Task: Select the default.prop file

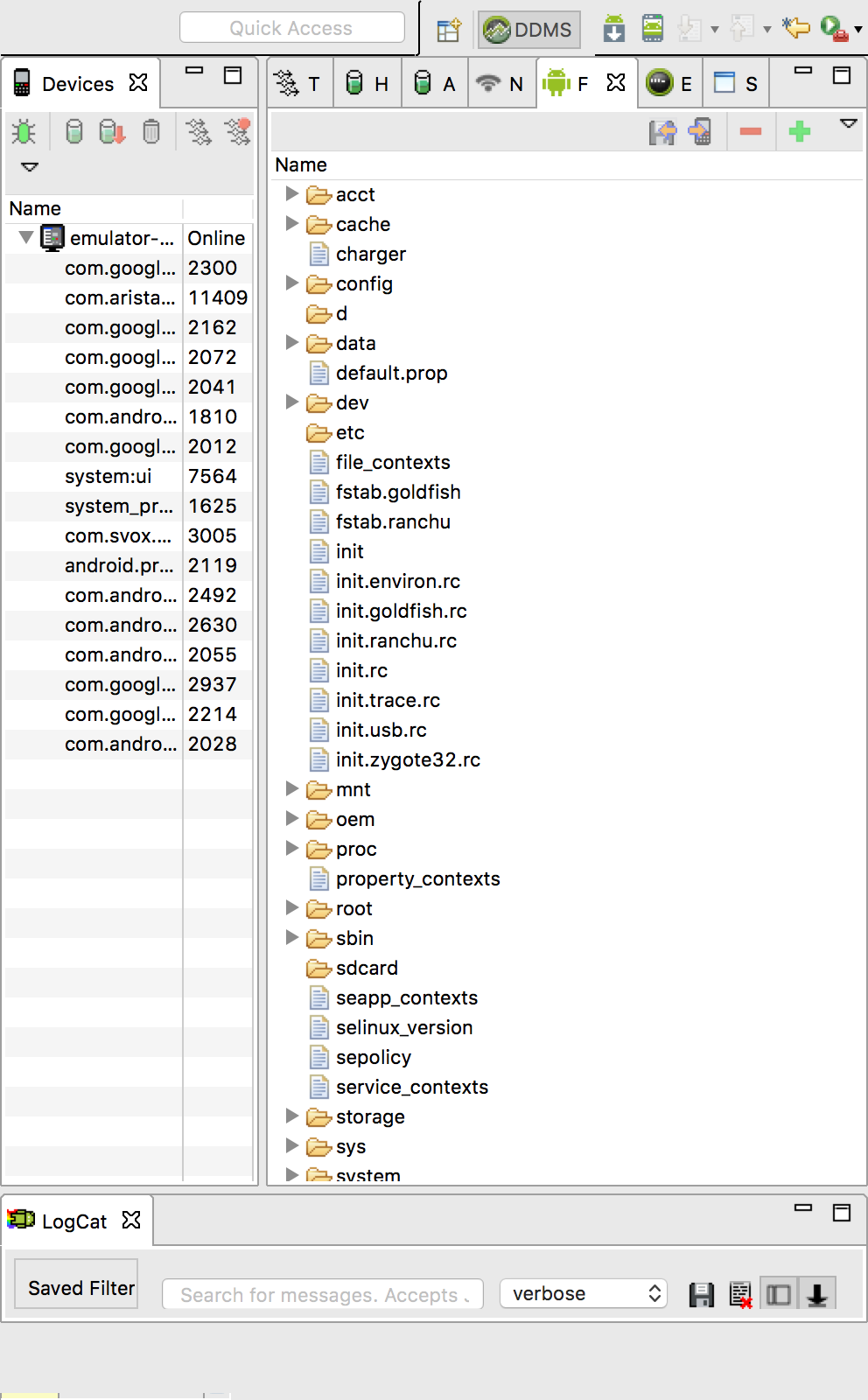Action: tap(391, 373)
